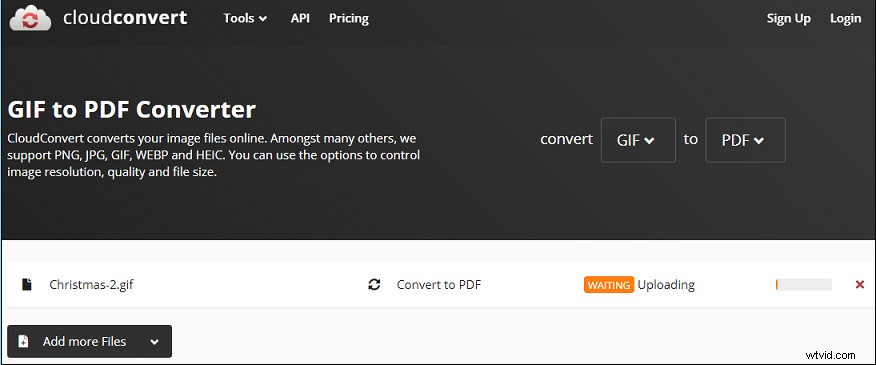Click the Convert to PDF label
This screenshot has width=876, height=365.
pos(439,285)
